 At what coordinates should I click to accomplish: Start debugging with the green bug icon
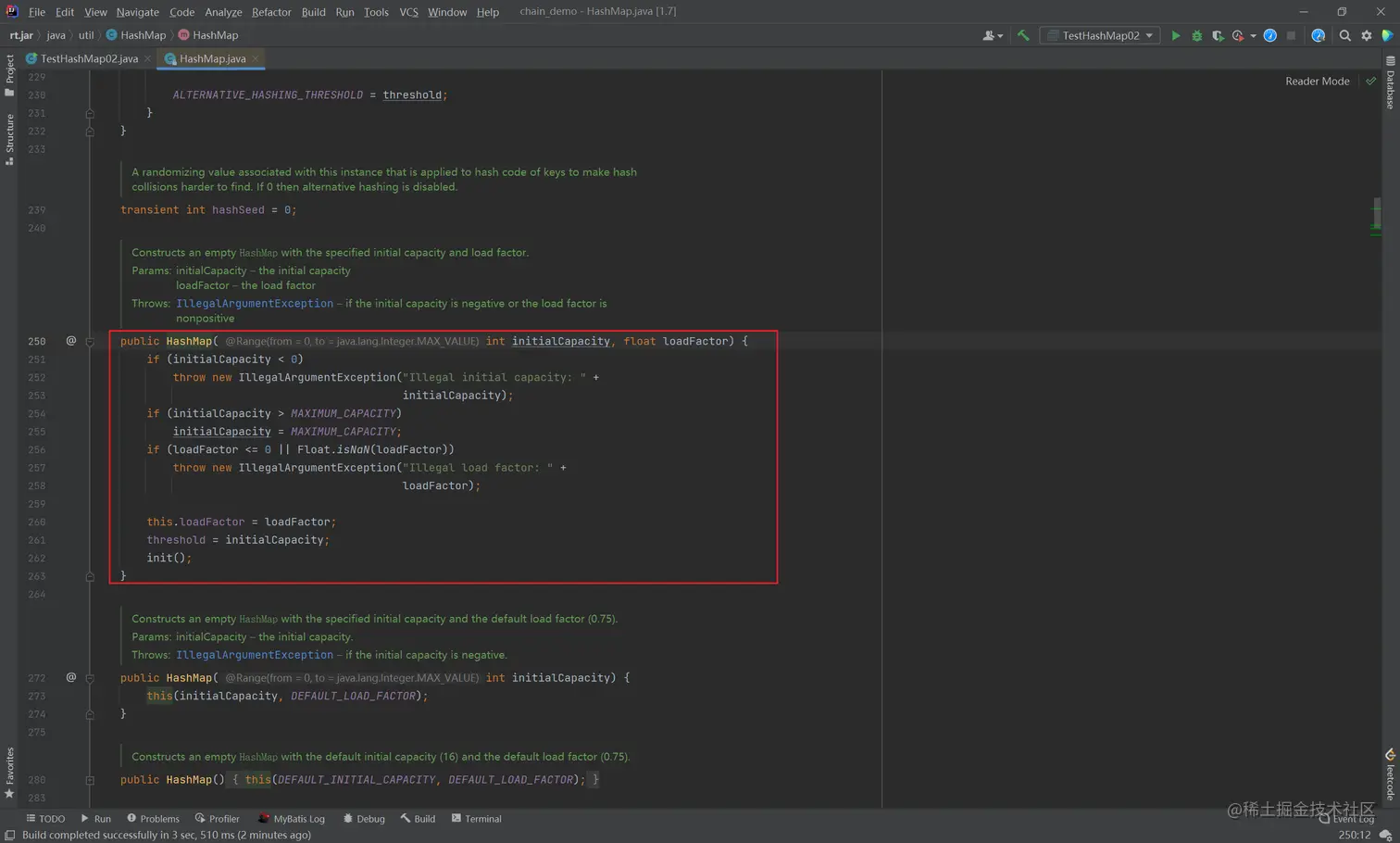point(1197,35)
